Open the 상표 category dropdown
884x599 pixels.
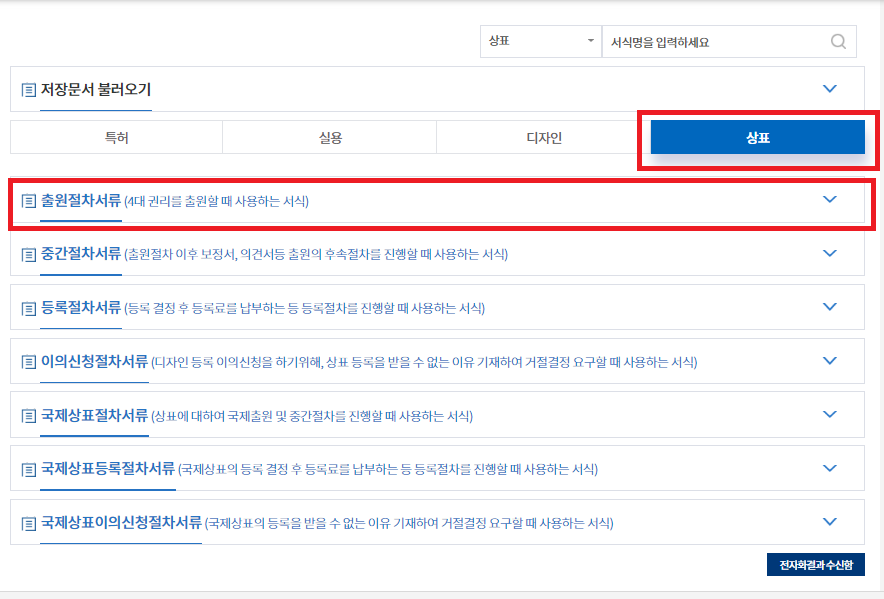[541, 41]
